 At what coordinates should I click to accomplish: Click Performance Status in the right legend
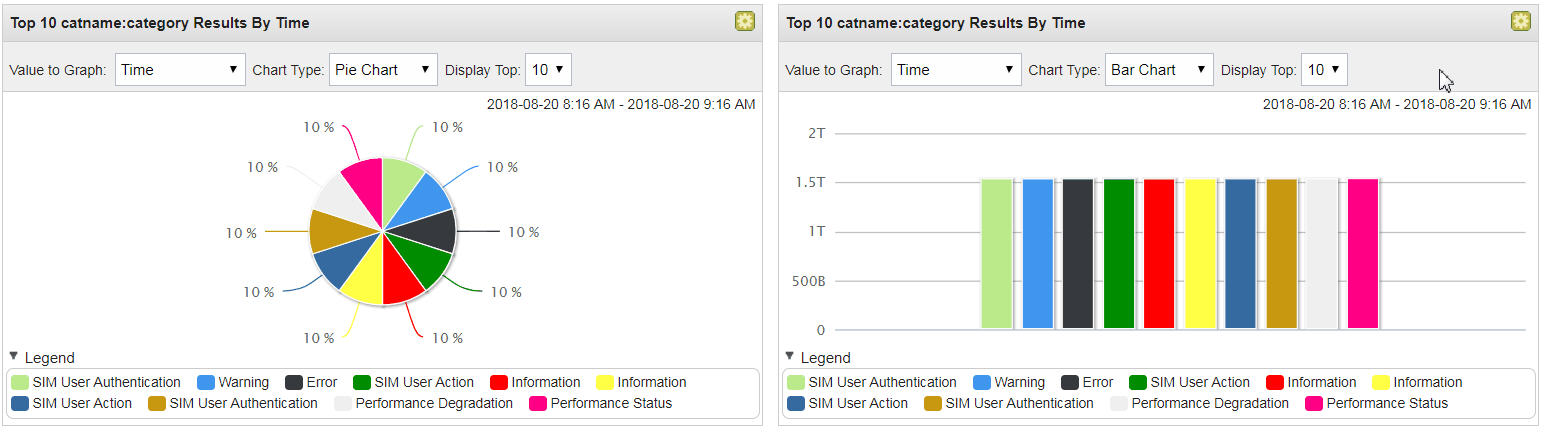(x=1387, y=403)
